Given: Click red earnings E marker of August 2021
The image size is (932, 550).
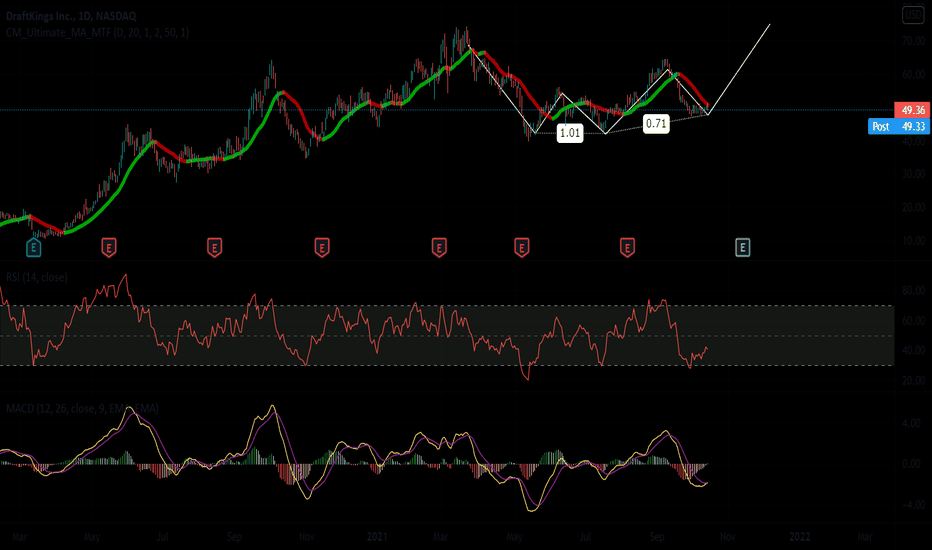Looking at the screenshot, I should 627,247.
